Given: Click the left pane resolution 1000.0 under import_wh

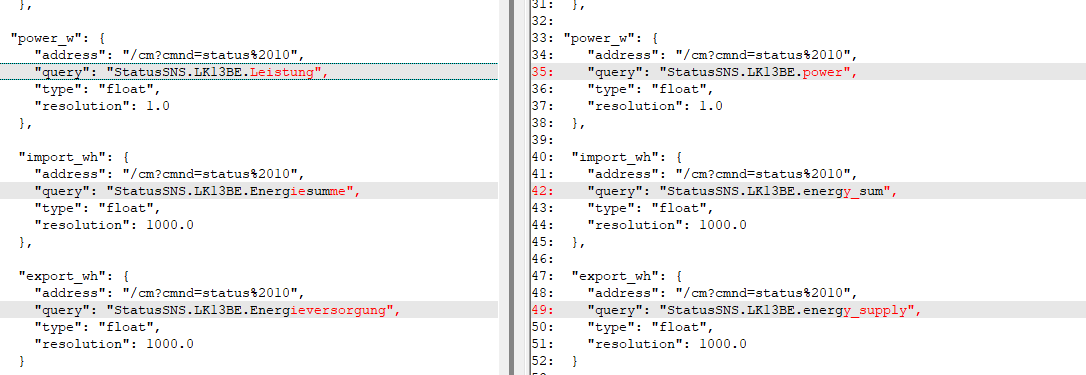Looking at the screenshot, I should click(170, 225).
